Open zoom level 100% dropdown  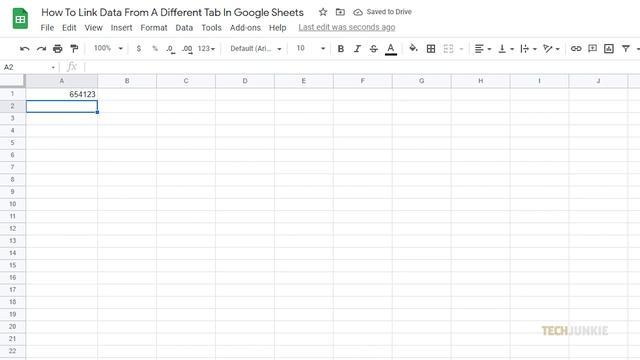(x=108, y=48)
